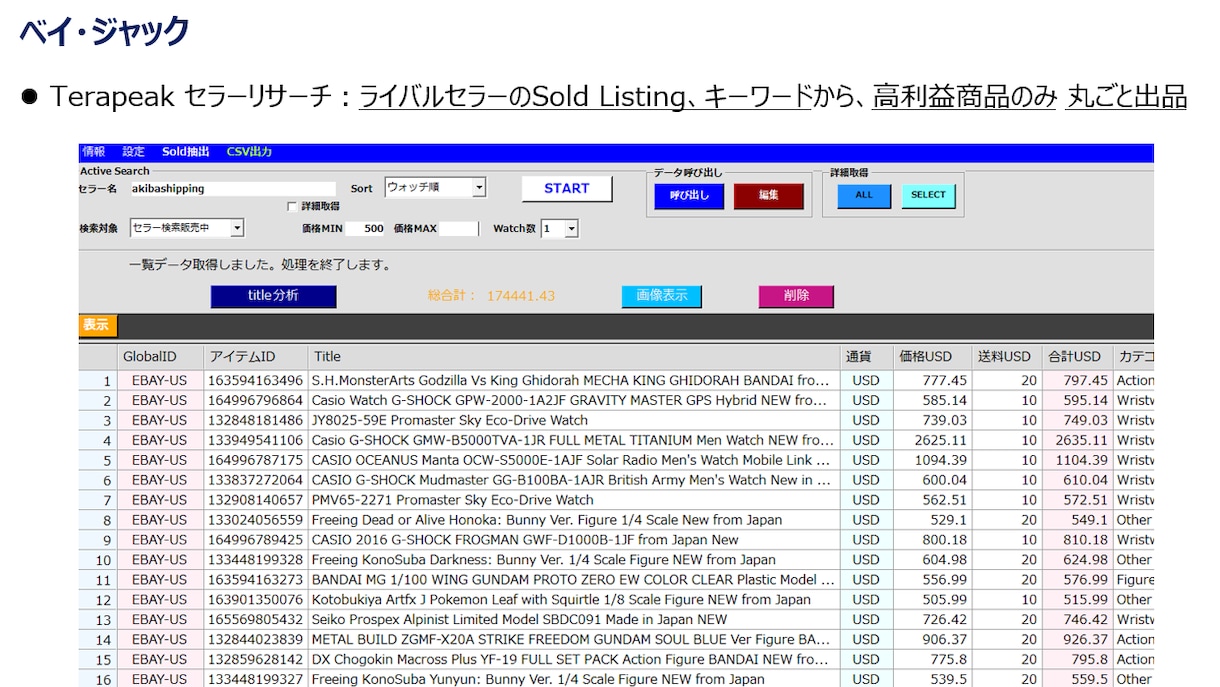Image resolution: width=1220 pixels, height=687 pixels.
Task: Open the 情報 menu
Action: coord(94,152)
